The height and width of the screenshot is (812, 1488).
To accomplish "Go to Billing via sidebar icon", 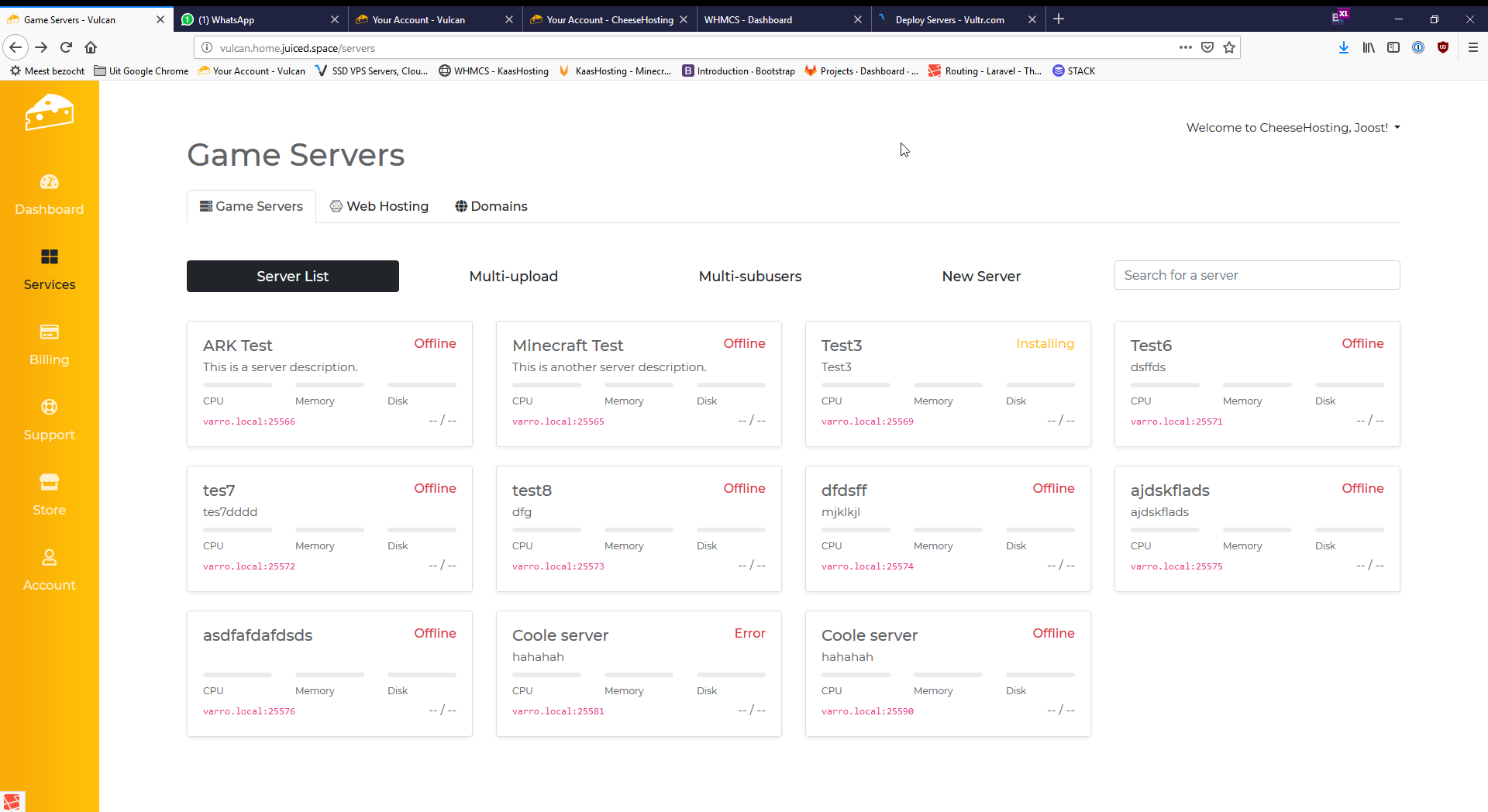I will pyautogui.click(x=49, y=332).
